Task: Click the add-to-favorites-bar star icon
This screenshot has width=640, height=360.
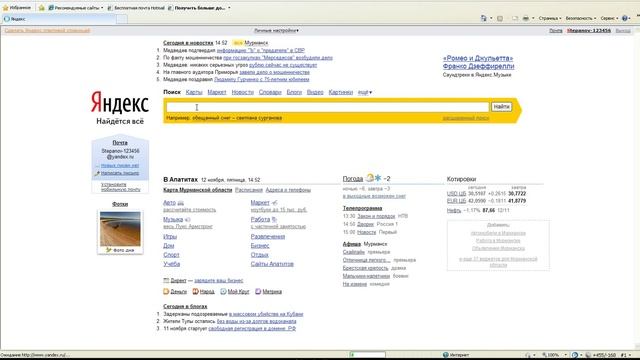Action: coord(42,8)
